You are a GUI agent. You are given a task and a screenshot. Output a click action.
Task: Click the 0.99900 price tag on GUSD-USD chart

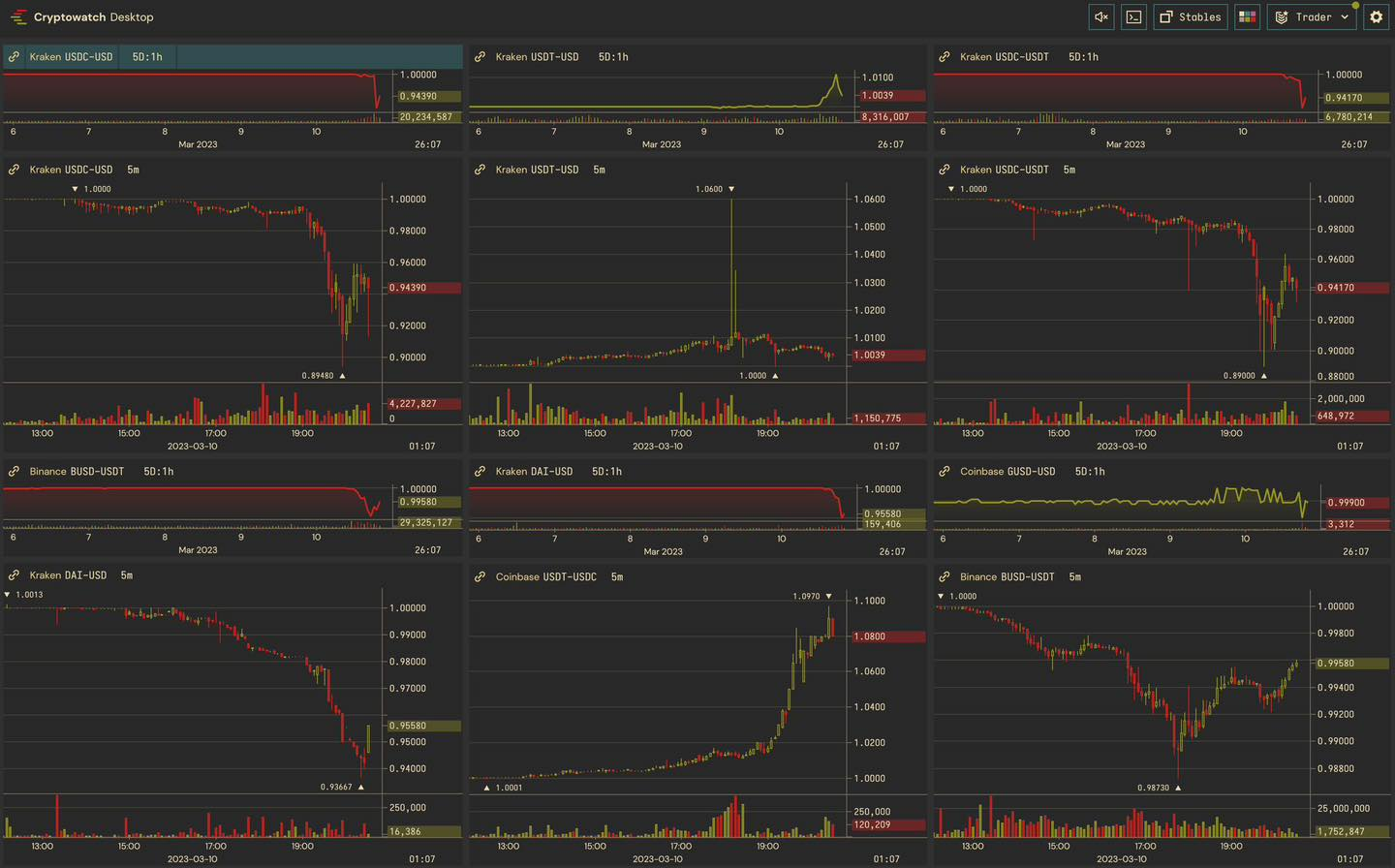coord(1356,503)
